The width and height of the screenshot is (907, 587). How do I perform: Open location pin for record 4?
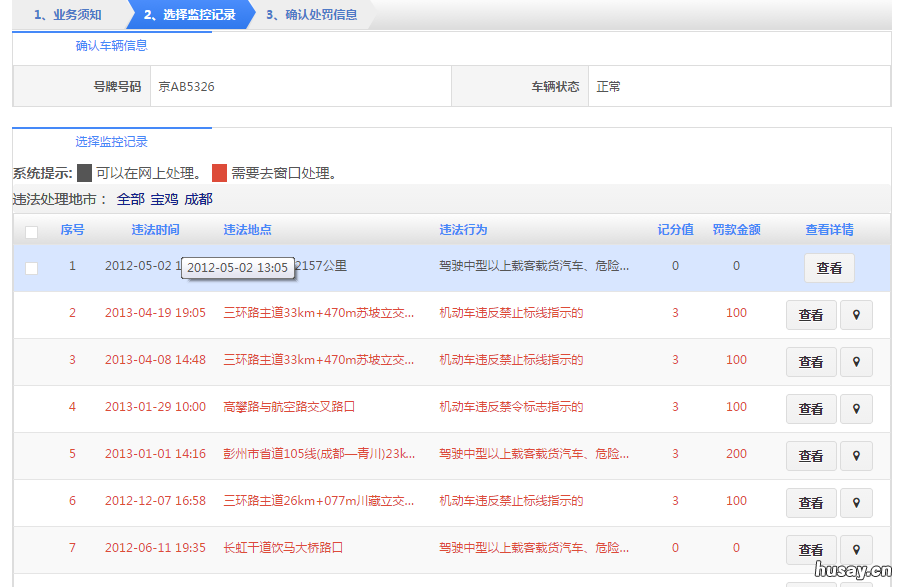(x=856, y=409)
